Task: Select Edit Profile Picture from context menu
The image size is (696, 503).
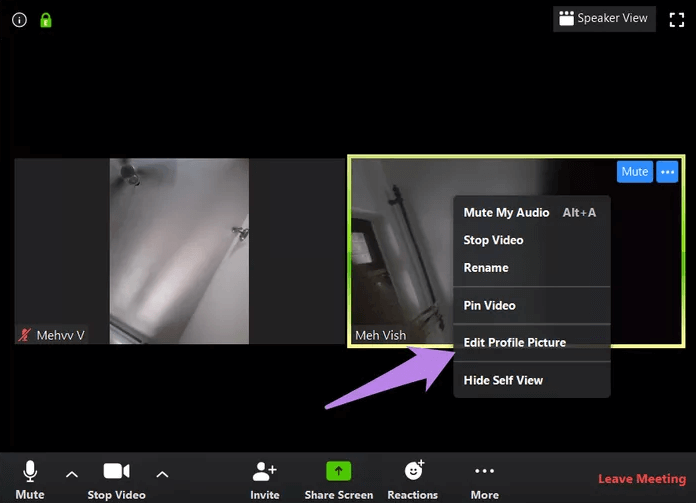Action: (x=514, y=343)
